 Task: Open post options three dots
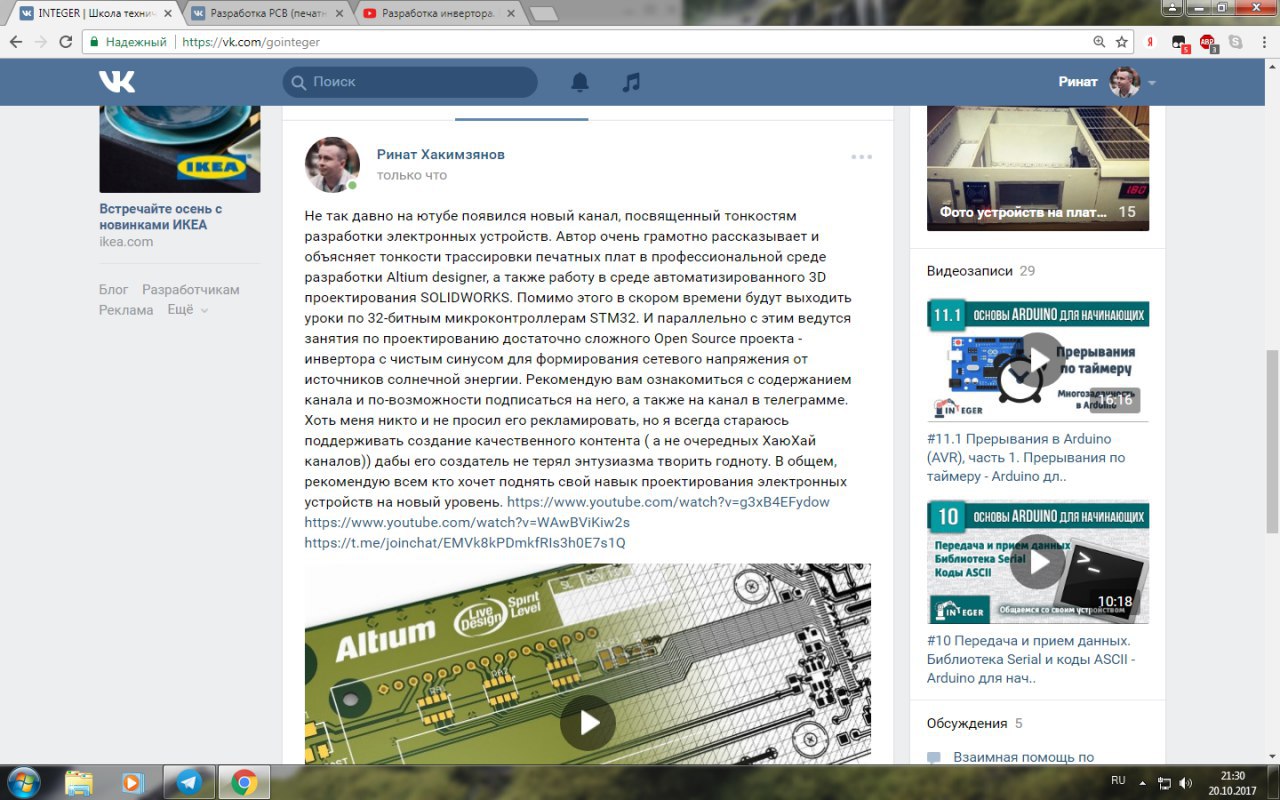862,157
